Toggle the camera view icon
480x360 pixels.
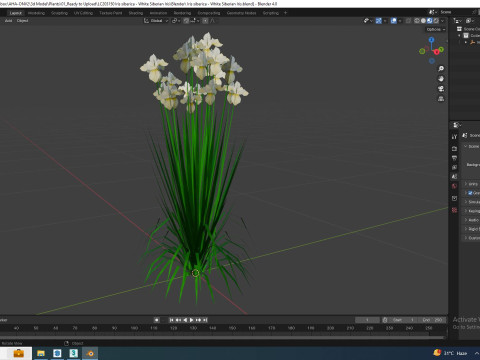coord(441,89)
